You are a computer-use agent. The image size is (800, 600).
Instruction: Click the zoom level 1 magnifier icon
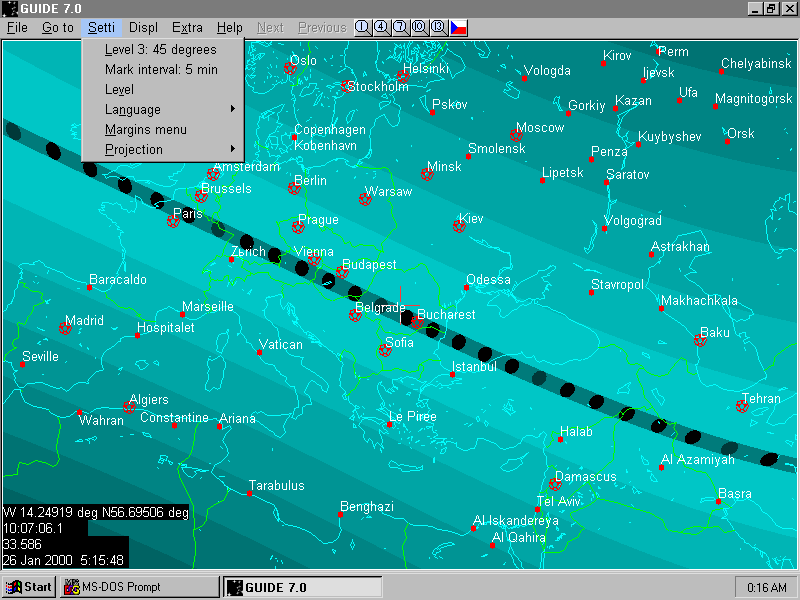point(362,27)
